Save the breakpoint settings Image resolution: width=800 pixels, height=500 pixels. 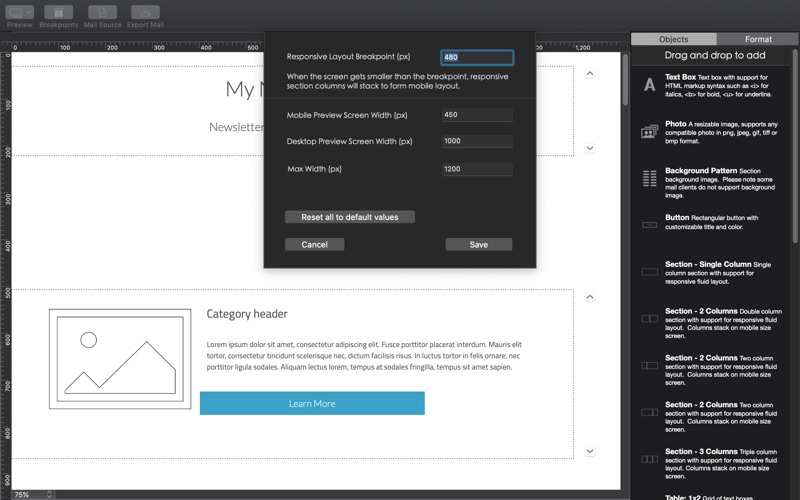point(479,244)
